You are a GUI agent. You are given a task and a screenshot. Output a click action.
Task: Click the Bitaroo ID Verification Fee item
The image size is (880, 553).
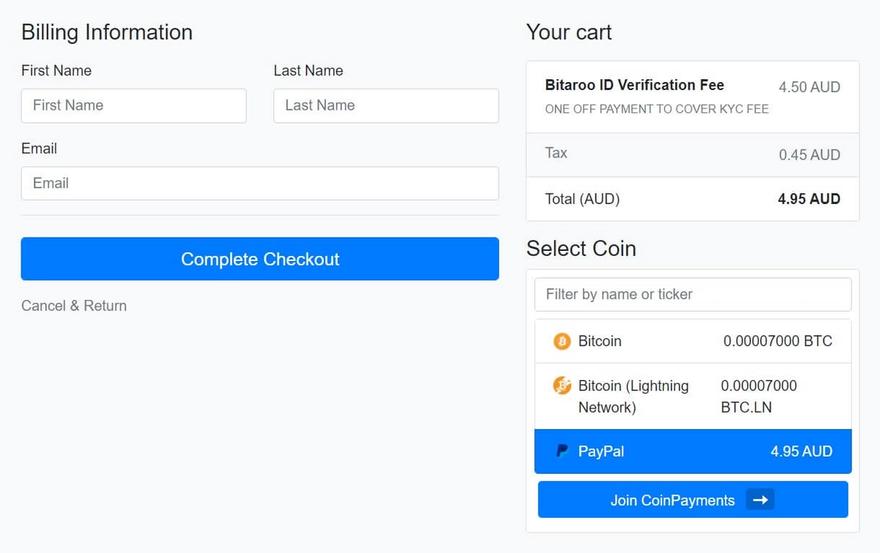(x=634, y=85)
